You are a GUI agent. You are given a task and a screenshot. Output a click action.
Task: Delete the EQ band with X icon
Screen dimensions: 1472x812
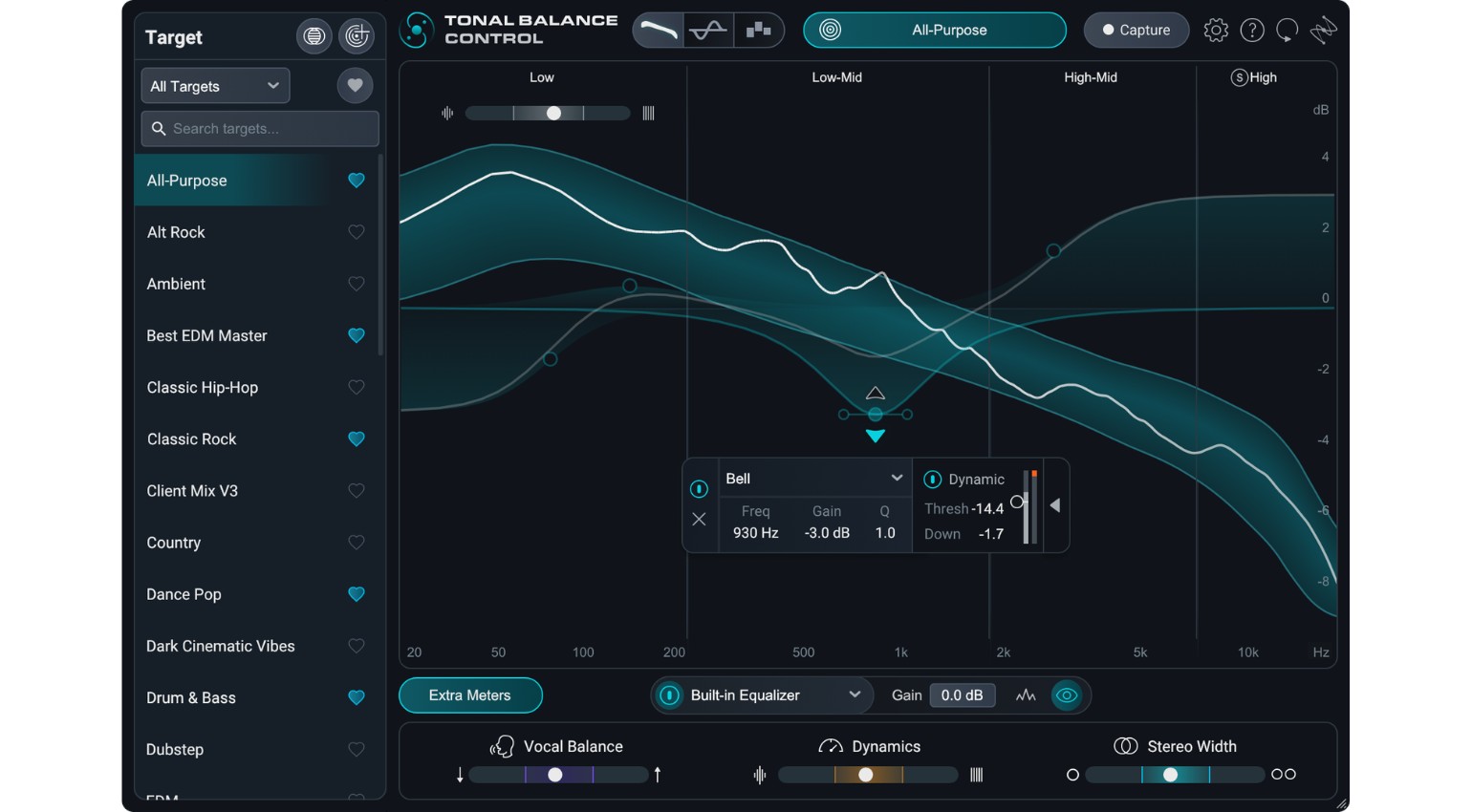point(699,520)
